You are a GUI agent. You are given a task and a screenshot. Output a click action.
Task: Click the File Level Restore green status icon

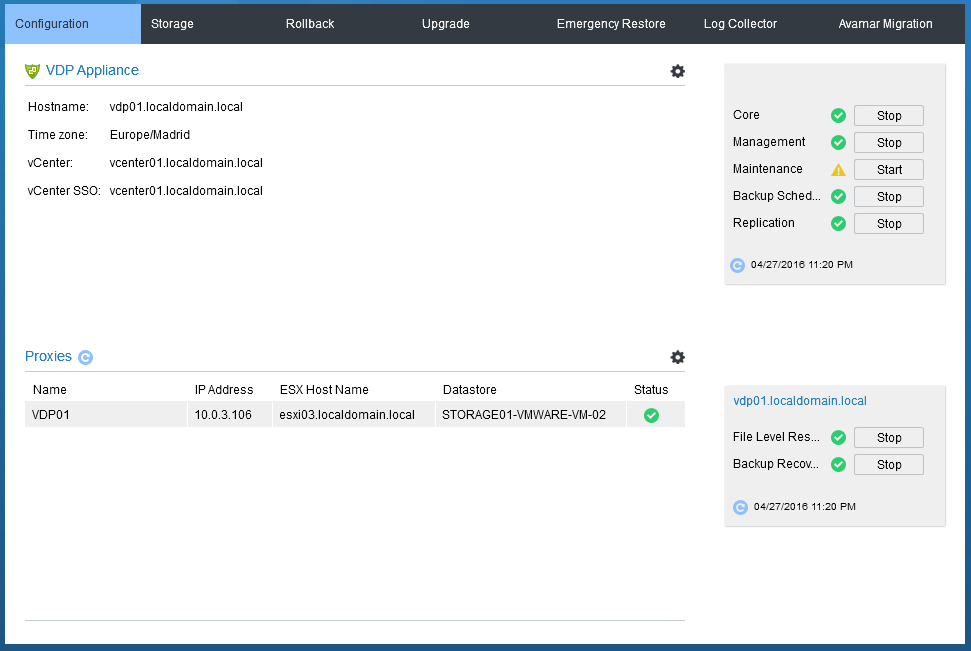(x=838, y=437)
